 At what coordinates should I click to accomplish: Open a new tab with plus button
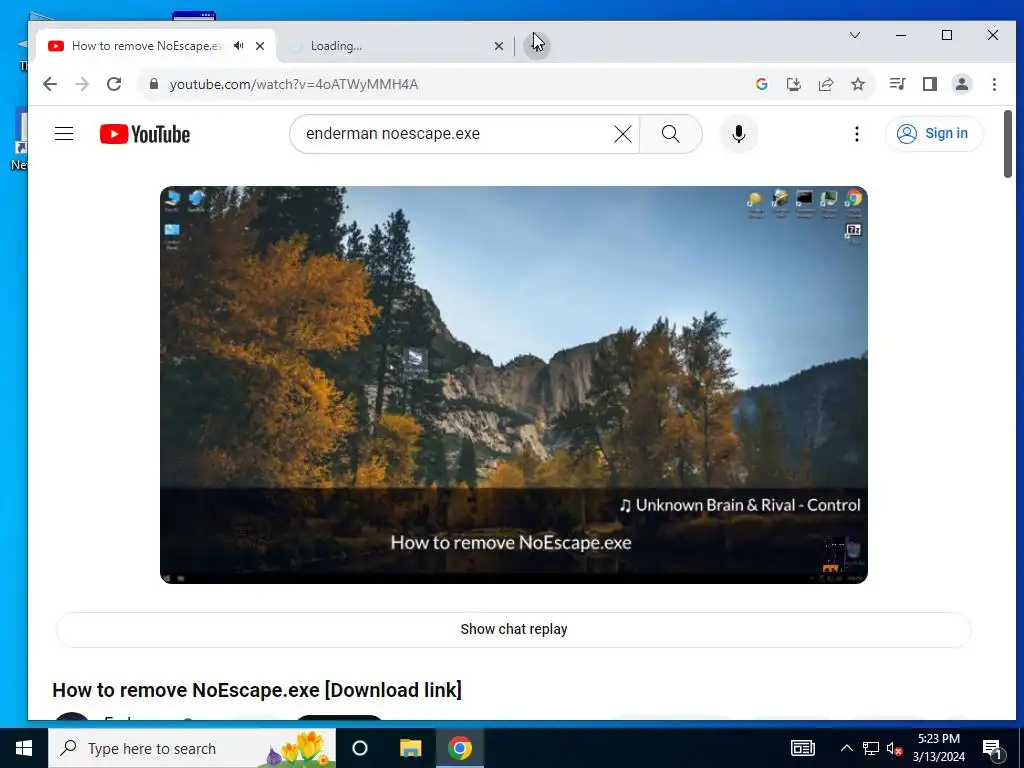tap(536, 46)
